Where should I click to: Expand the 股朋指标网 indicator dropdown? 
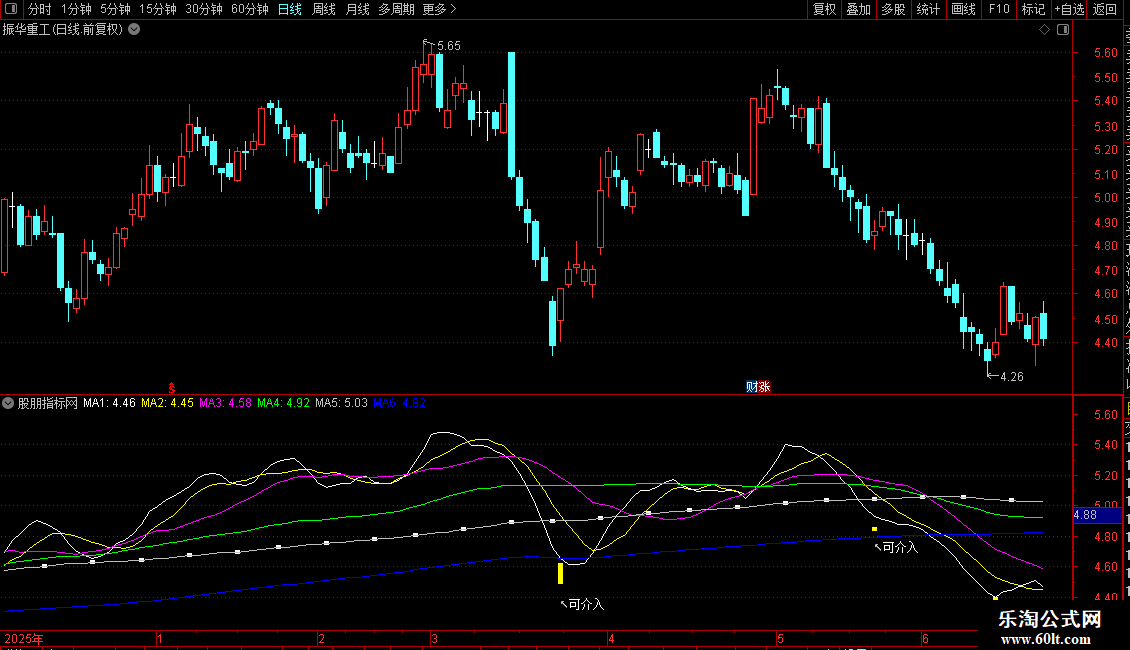point(8,403)
